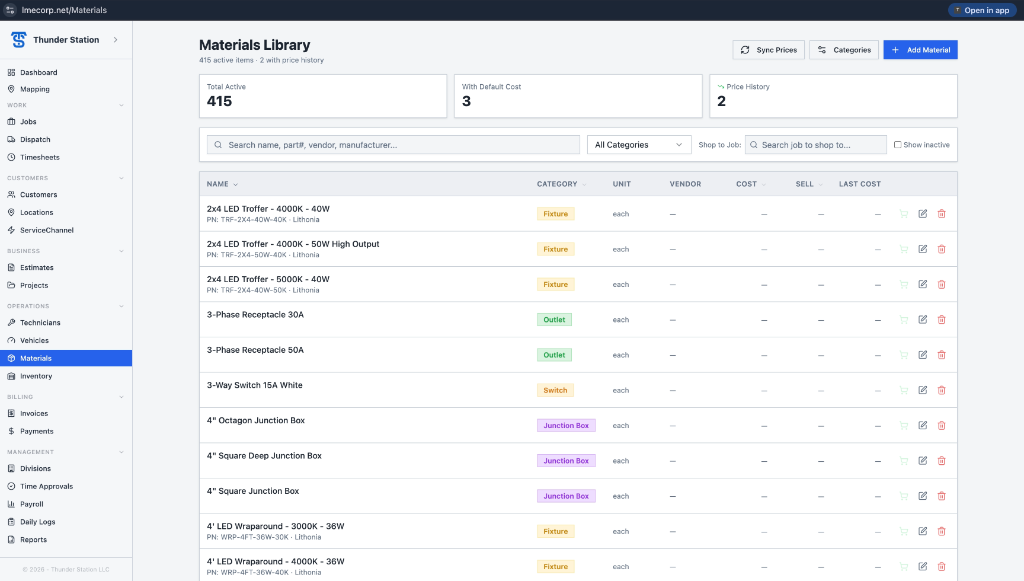Click the Daily Logs clipboard icon

click(x=11, y=522)
